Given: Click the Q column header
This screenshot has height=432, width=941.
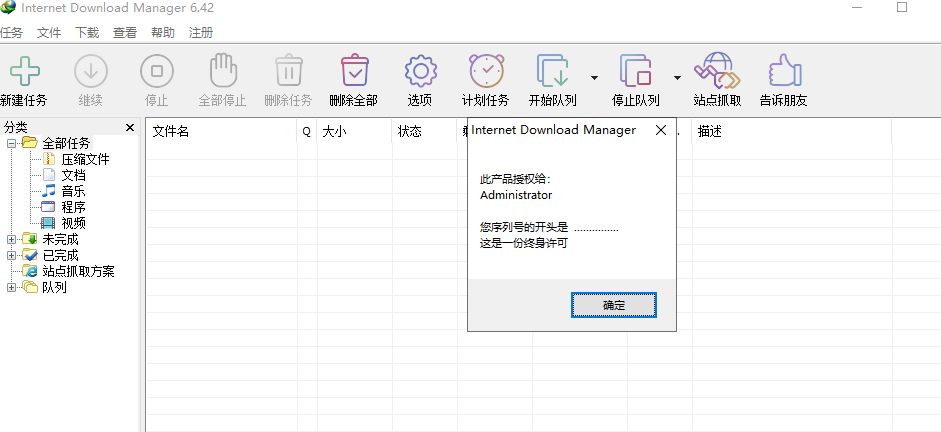Looking at the screenshot, I should 307,131.
